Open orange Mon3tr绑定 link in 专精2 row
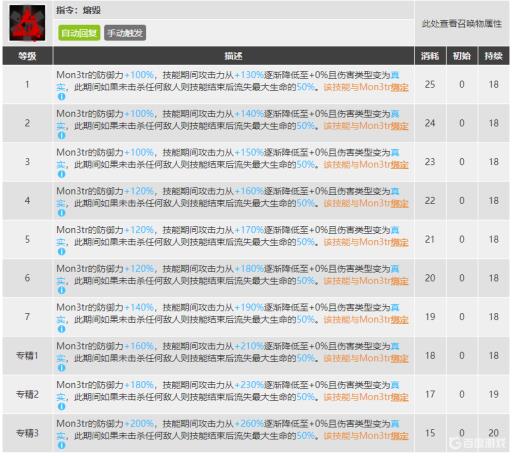This screenshot has width=512, height=456. (x=384, y=397)
